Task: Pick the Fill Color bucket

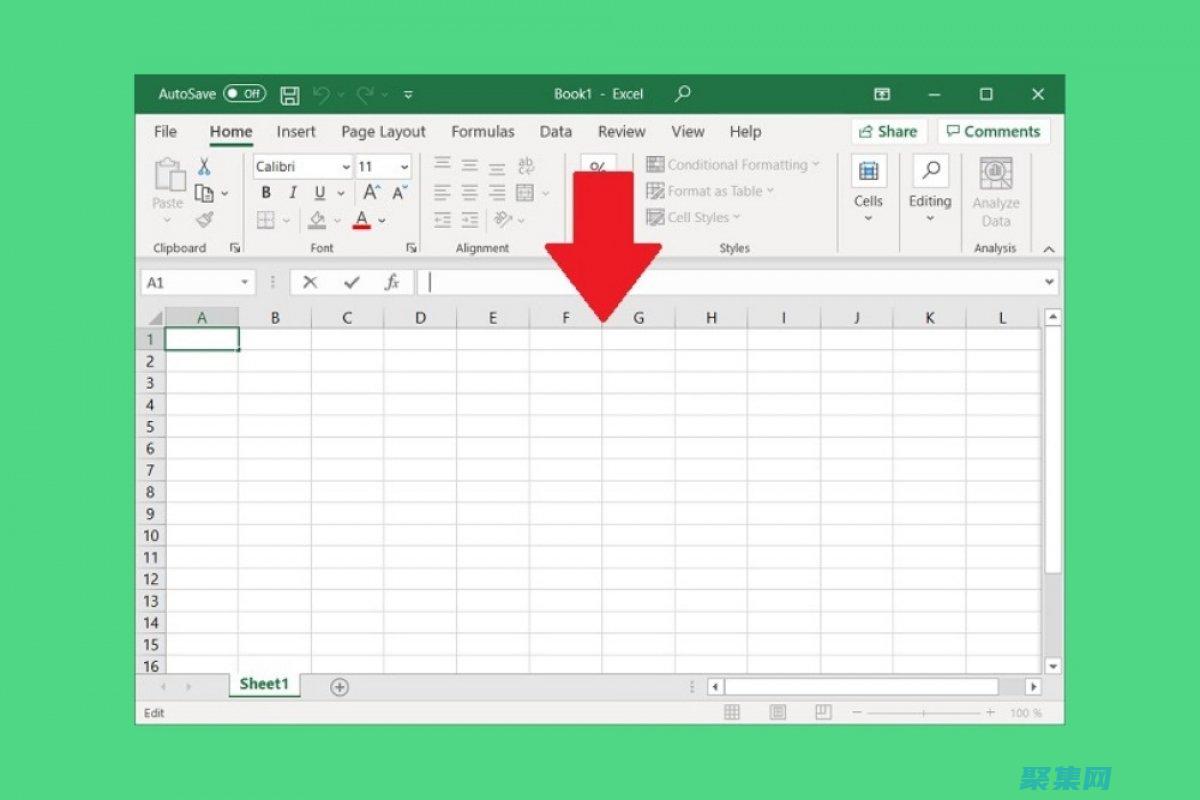Action: click(317, 220)
